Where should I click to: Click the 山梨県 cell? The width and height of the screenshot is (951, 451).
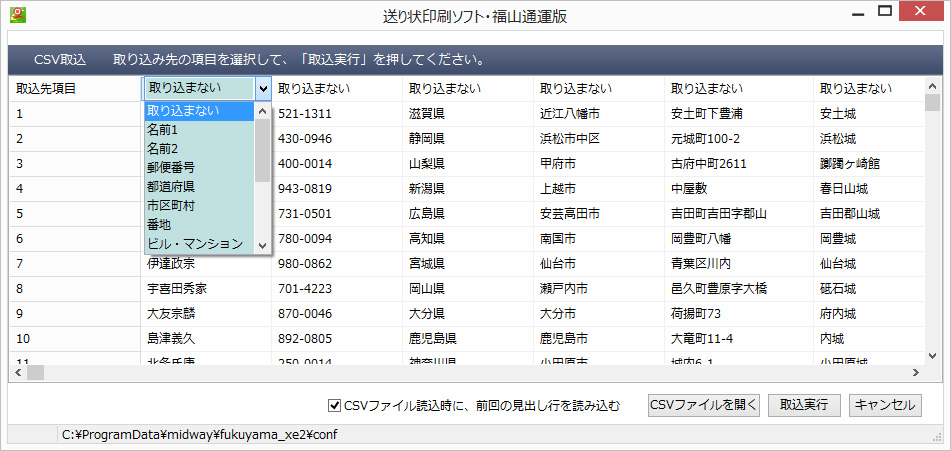pyautogui.click(x=468, y=164)
